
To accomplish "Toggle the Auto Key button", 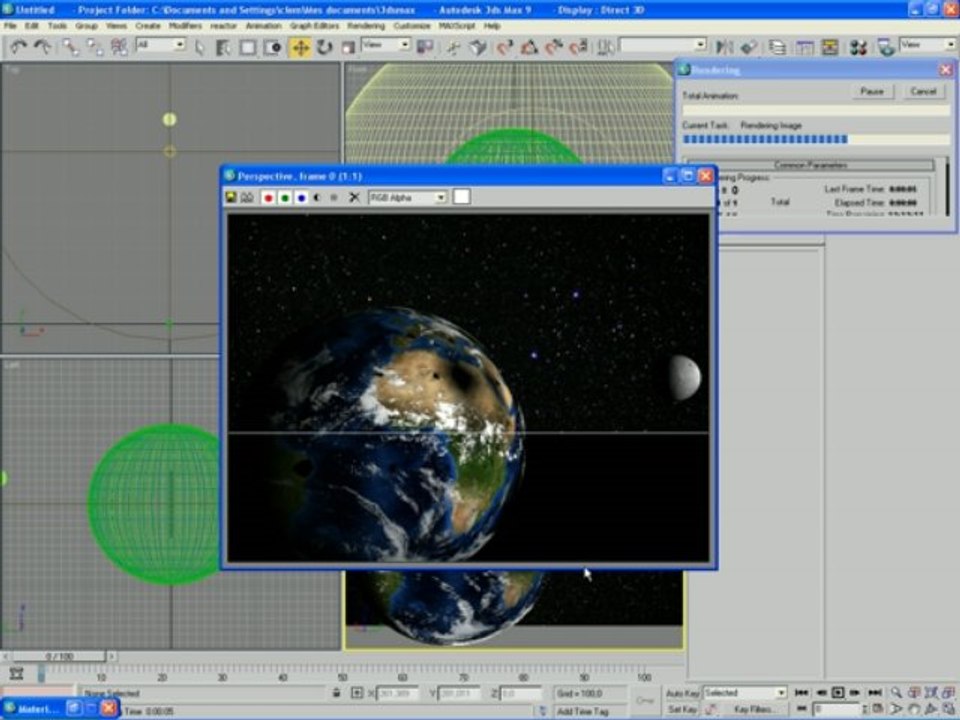I will [683, 693].
